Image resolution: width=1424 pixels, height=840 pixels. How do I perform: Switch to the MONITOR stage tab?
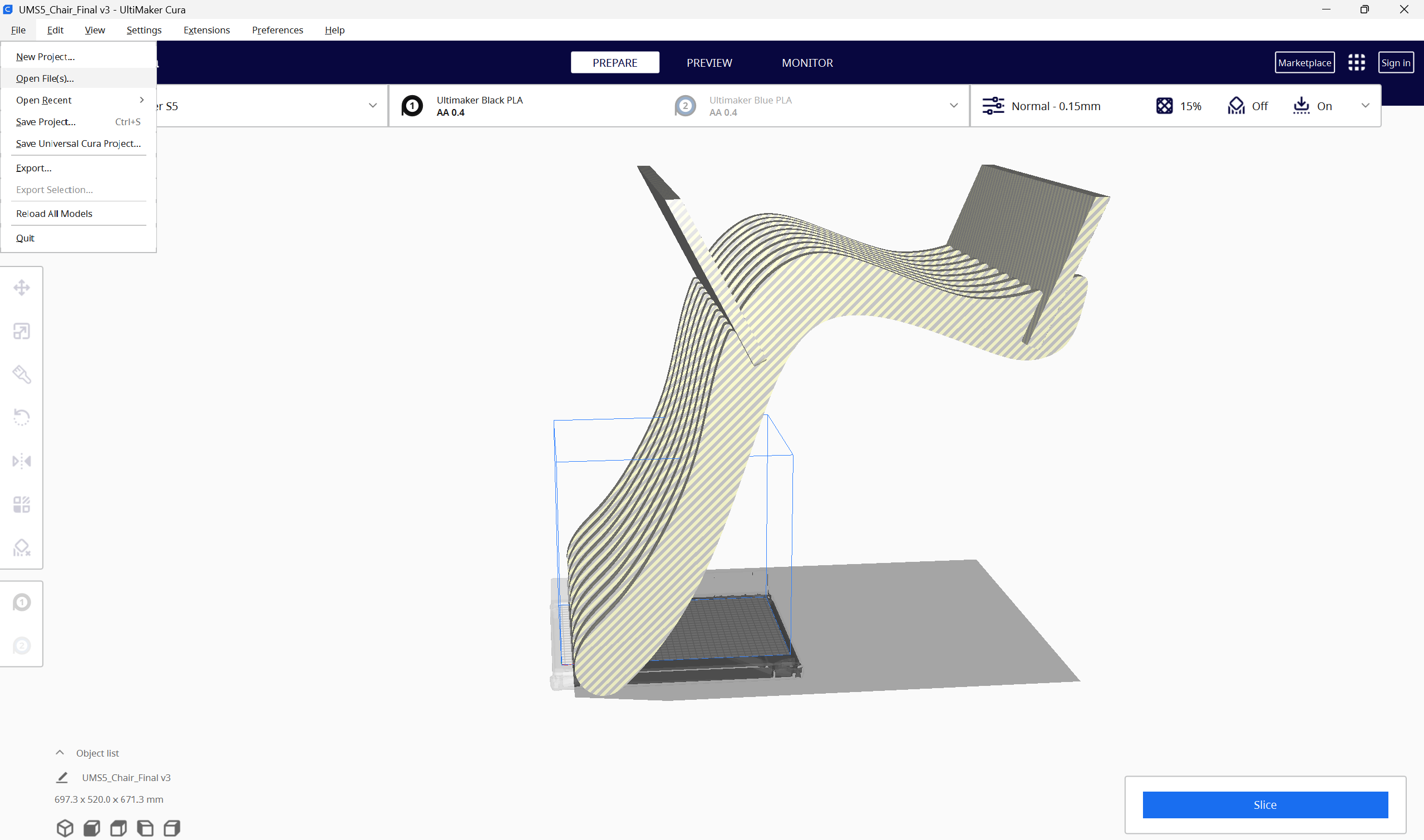(807, 62)
